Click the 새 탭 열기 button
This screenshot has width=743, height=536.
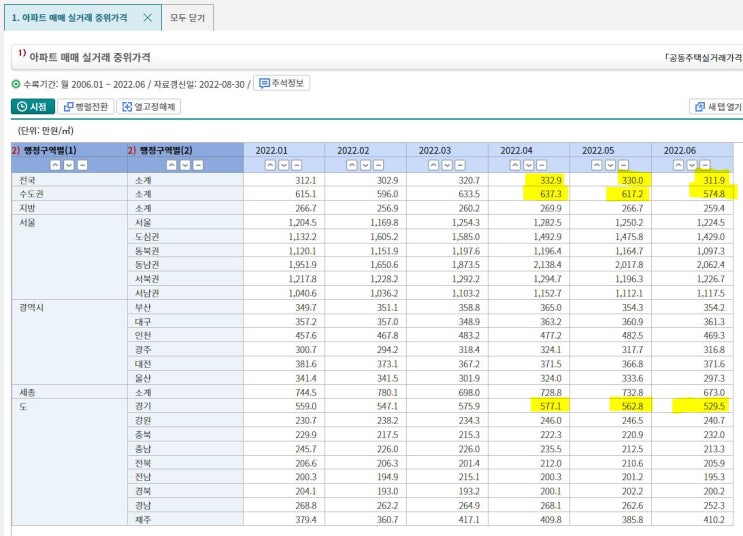click(x=718, y=107)
